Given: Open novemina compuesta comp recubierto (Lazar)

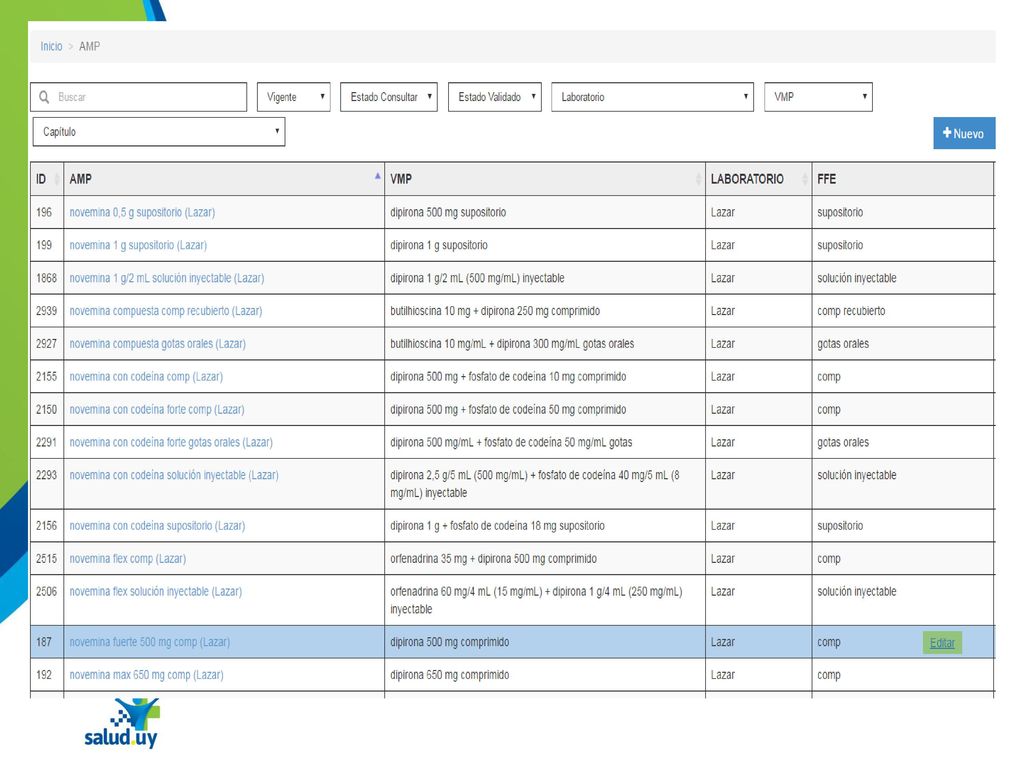Looking at the screenshot, I should tap(165, 311).
